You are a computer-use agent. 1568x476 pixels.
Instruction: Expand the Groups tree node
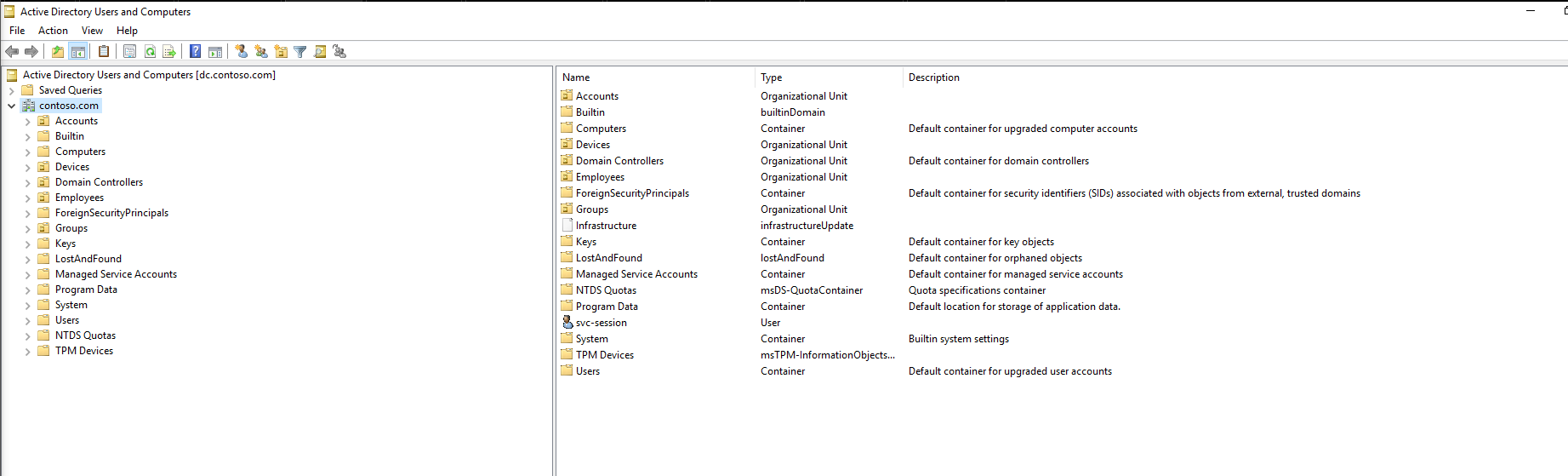tap(27, 228)
